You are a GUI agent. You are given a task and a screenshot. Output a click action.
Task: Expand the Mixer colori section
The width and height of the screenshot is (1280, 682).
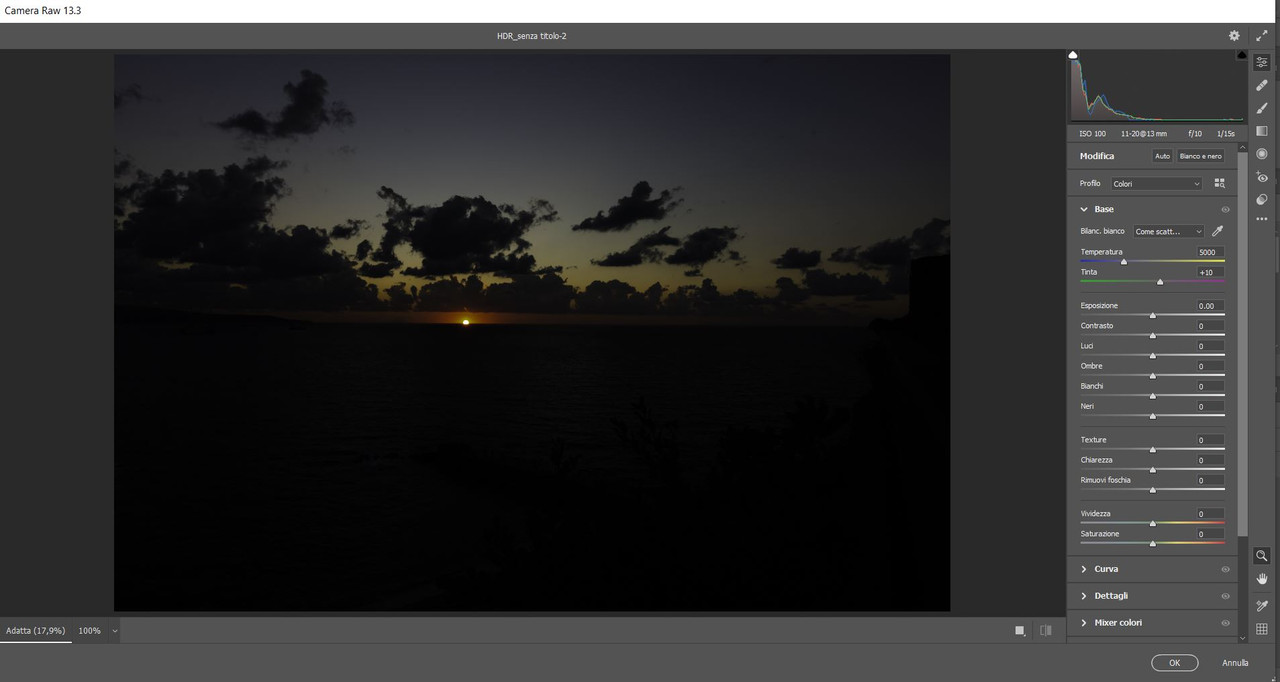[1084, 623]
